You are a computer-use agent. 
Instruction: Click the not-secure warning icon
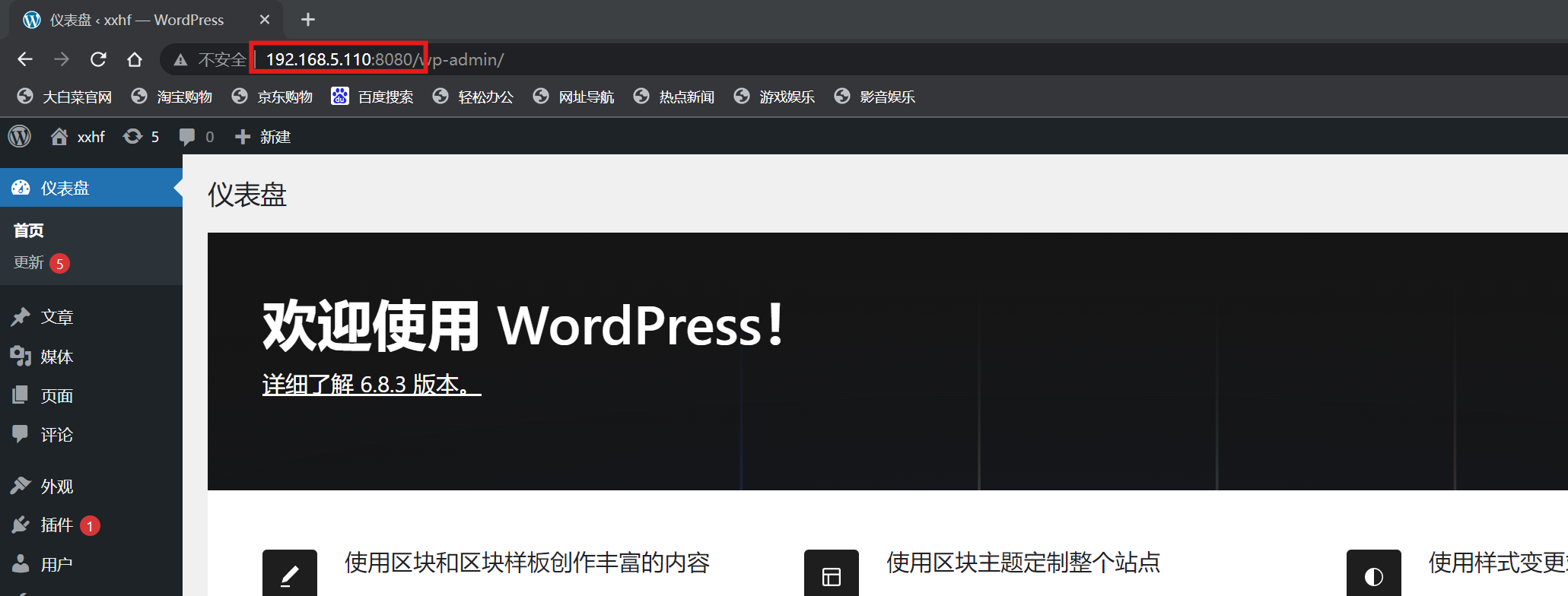point(180,60)
